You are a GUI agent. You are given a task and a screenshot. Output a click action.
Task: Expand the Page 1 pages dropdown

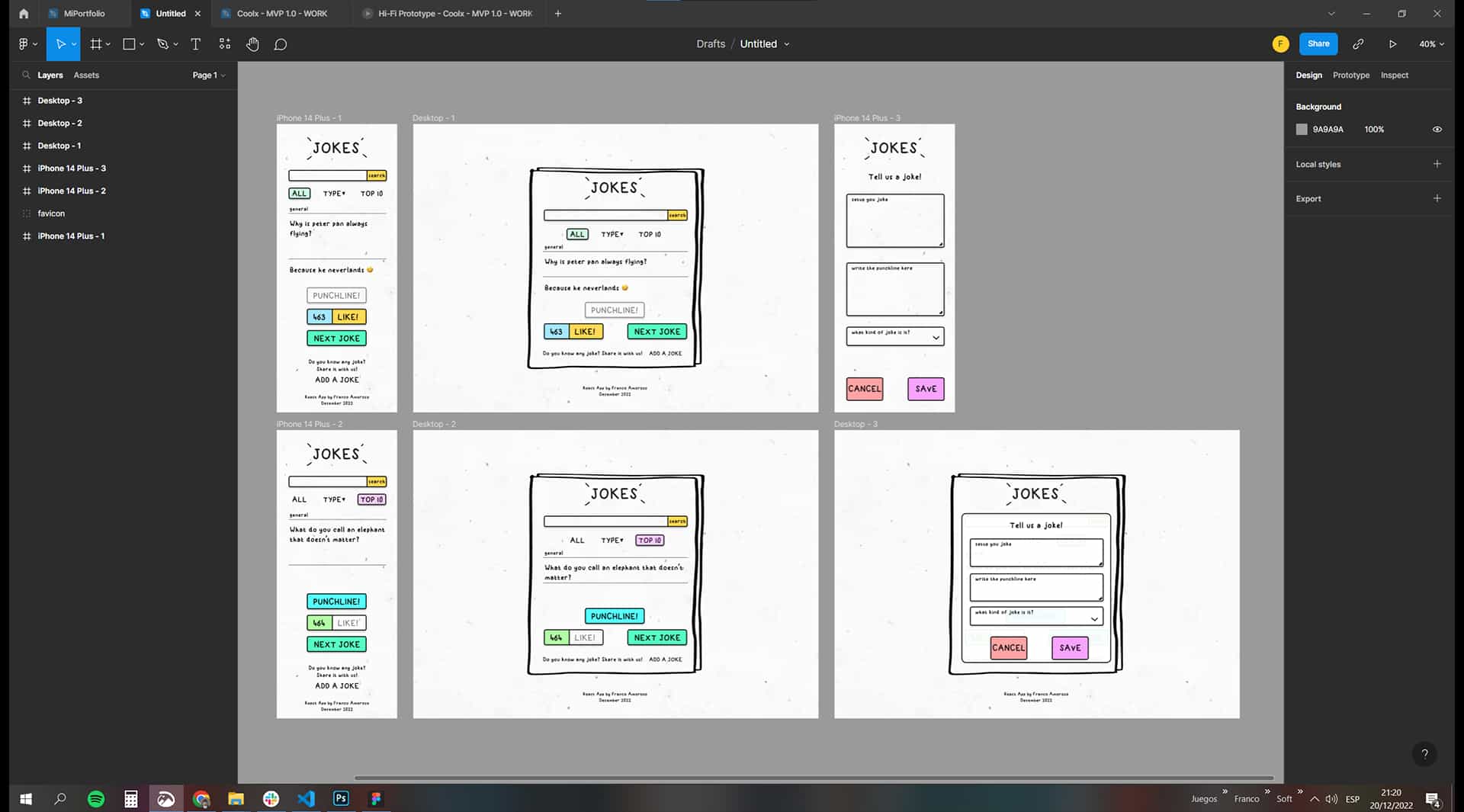(208, 75)
